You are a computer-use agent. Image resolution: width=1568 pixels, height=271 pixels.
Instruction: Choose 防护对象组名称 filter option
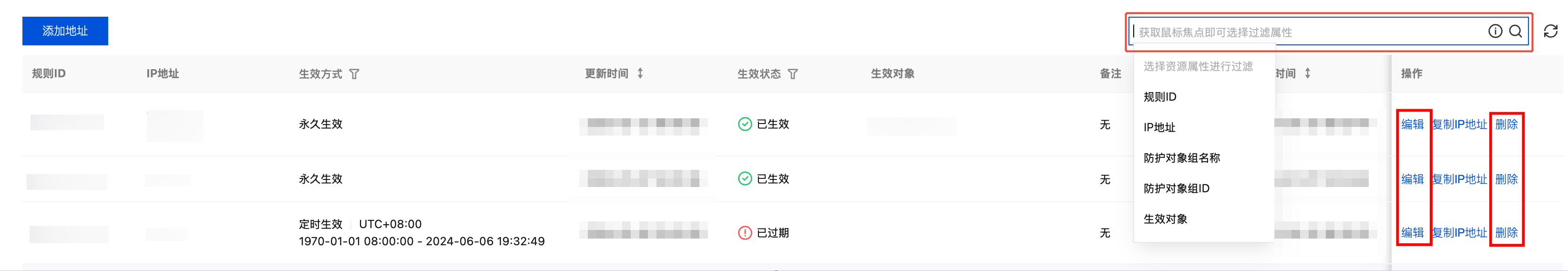pyautogui.click(x=1181, y=158)
